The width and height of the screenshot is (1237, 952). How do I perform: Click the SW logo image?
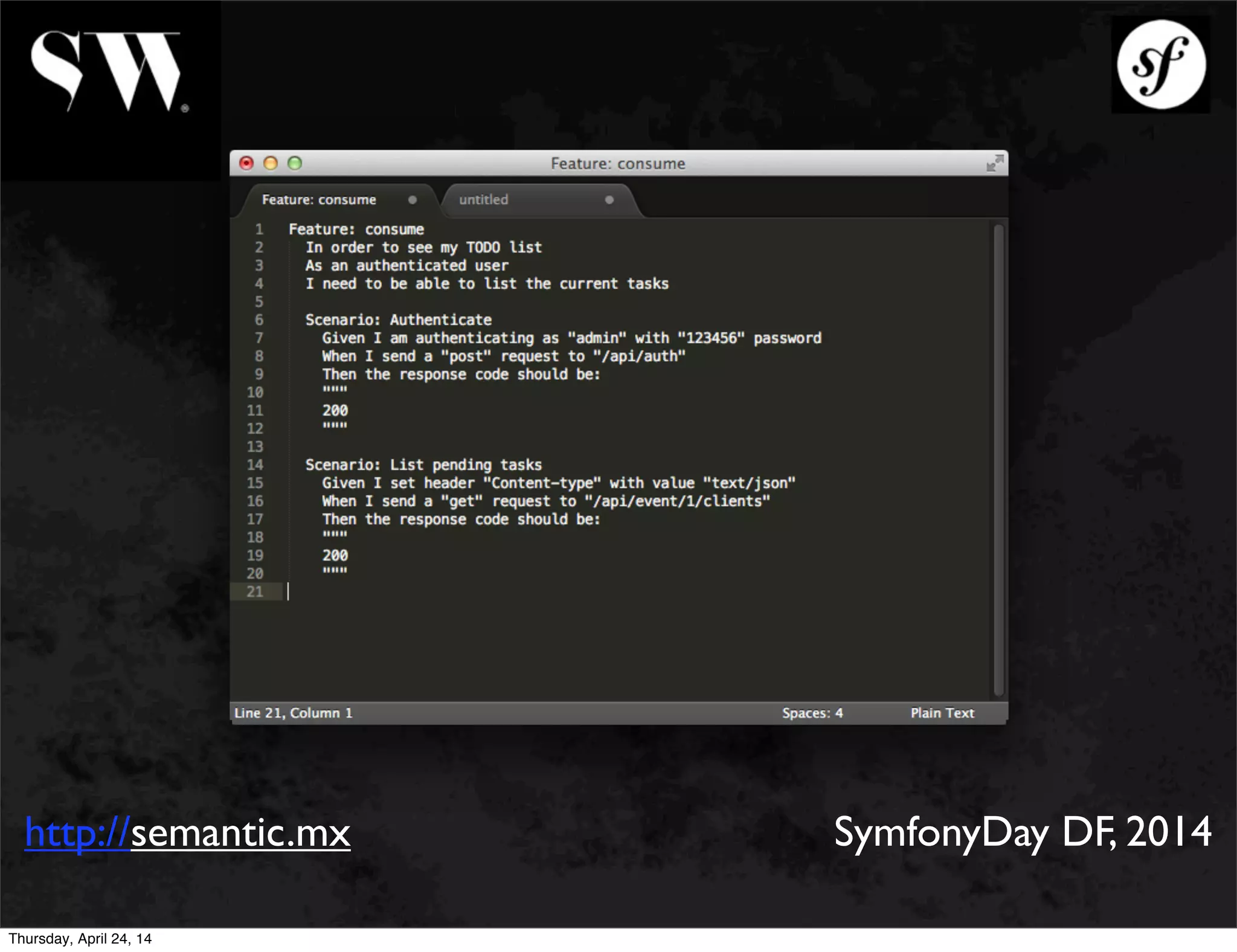(x=110, y=71)
